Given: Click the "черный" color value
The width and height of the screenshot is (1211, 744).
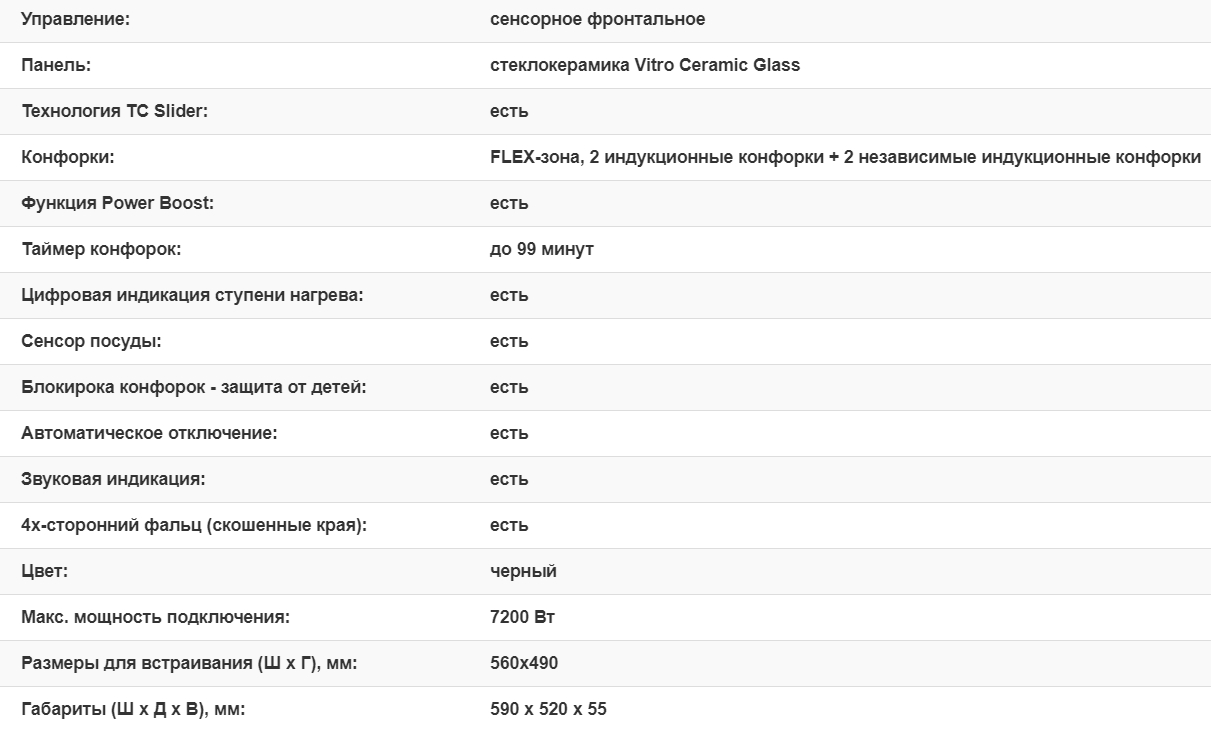Looking at the screenshot, I should pyautogui.click(x=523, y=571).
